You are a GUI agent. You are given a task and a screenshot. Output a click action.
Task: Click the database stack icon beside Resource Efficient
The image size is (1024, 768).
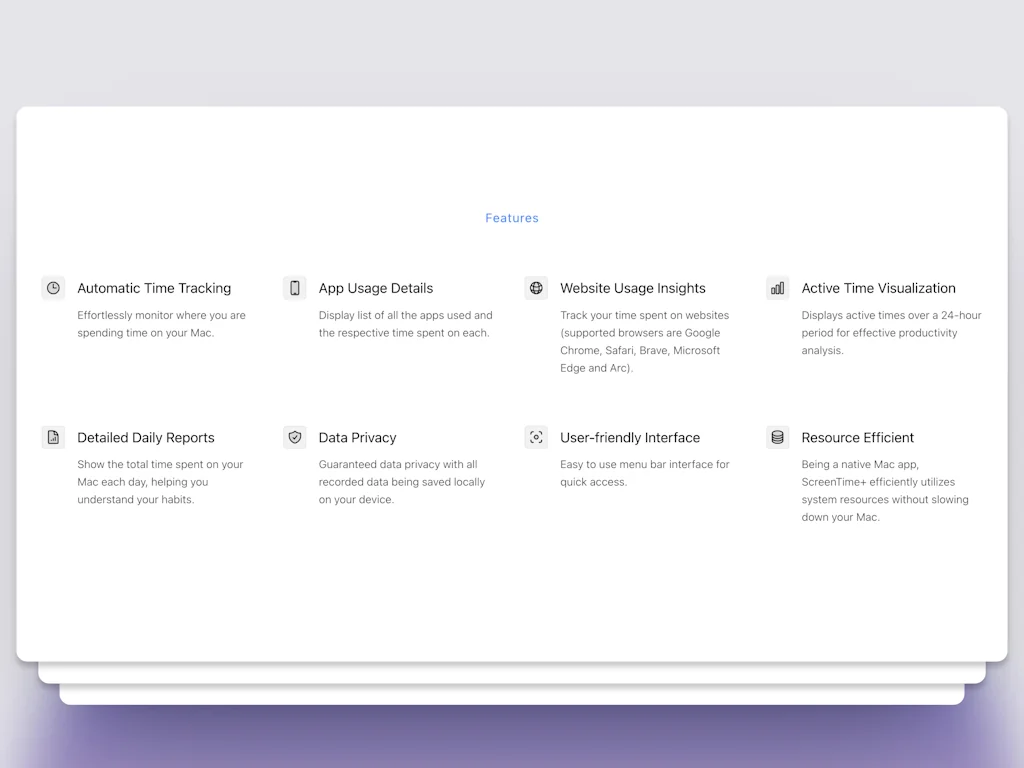tap(778, 438)
